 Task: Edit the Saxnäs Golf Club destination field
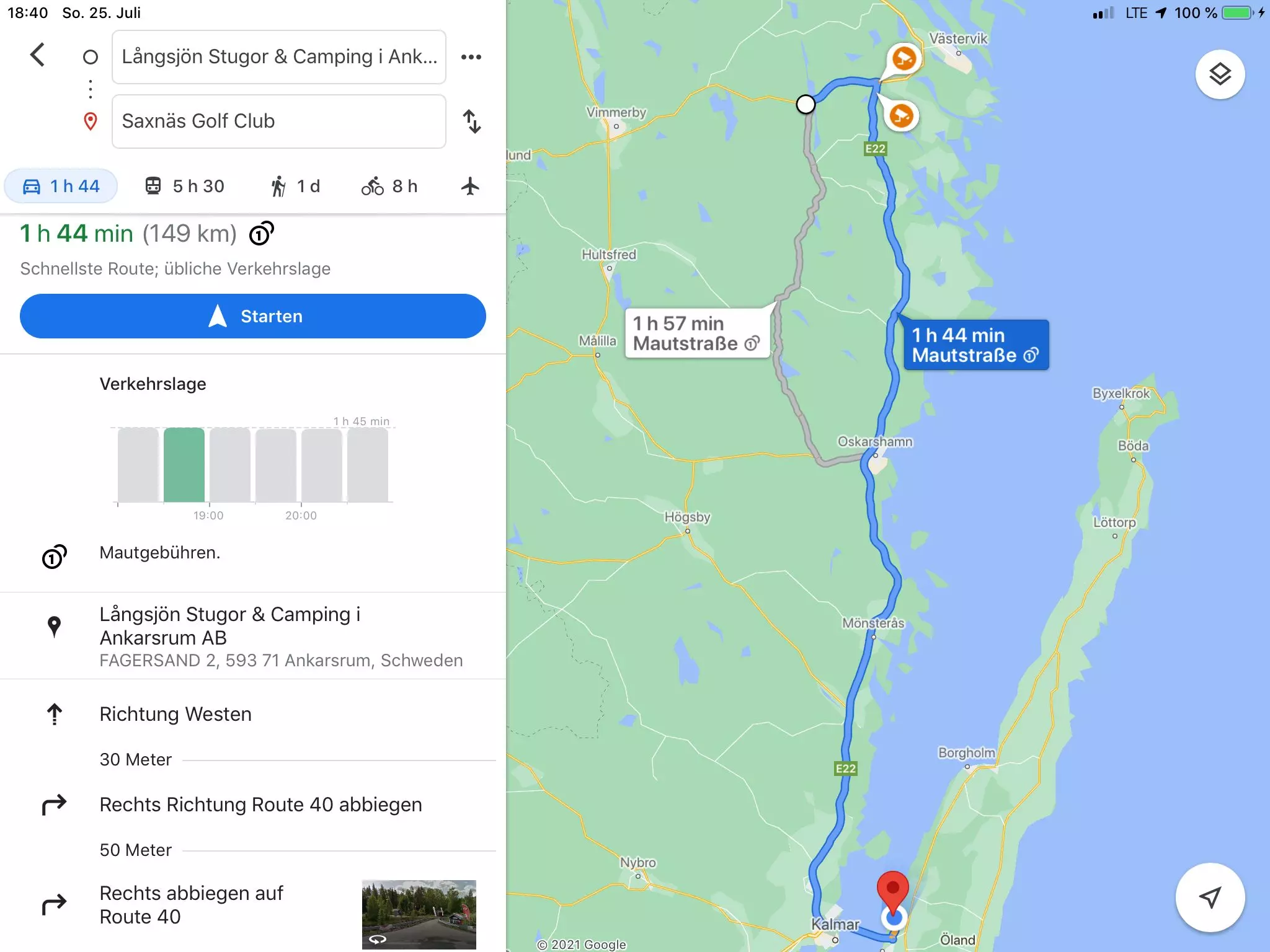[279, 121]
